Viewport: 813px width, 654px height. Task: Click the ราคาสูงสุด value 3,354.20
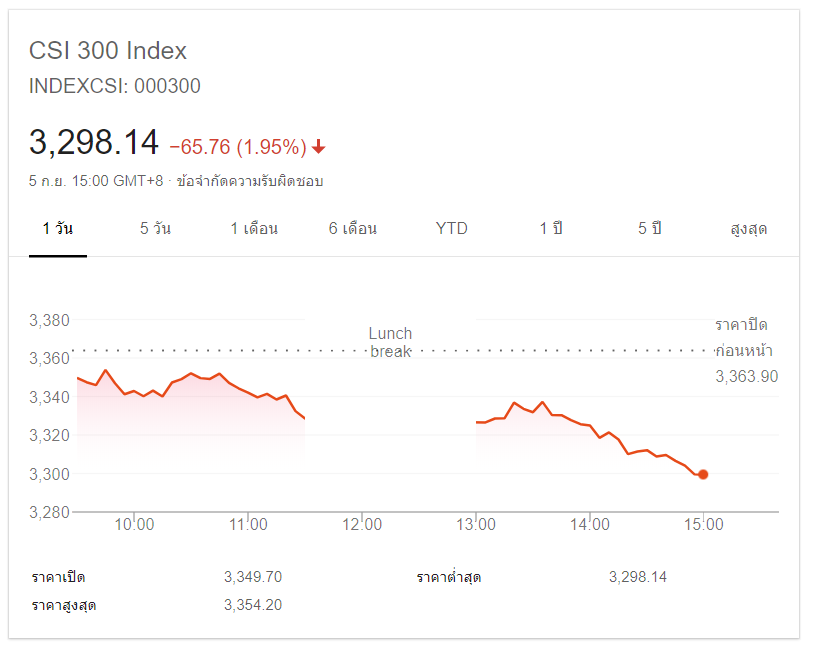click(253, 605)
